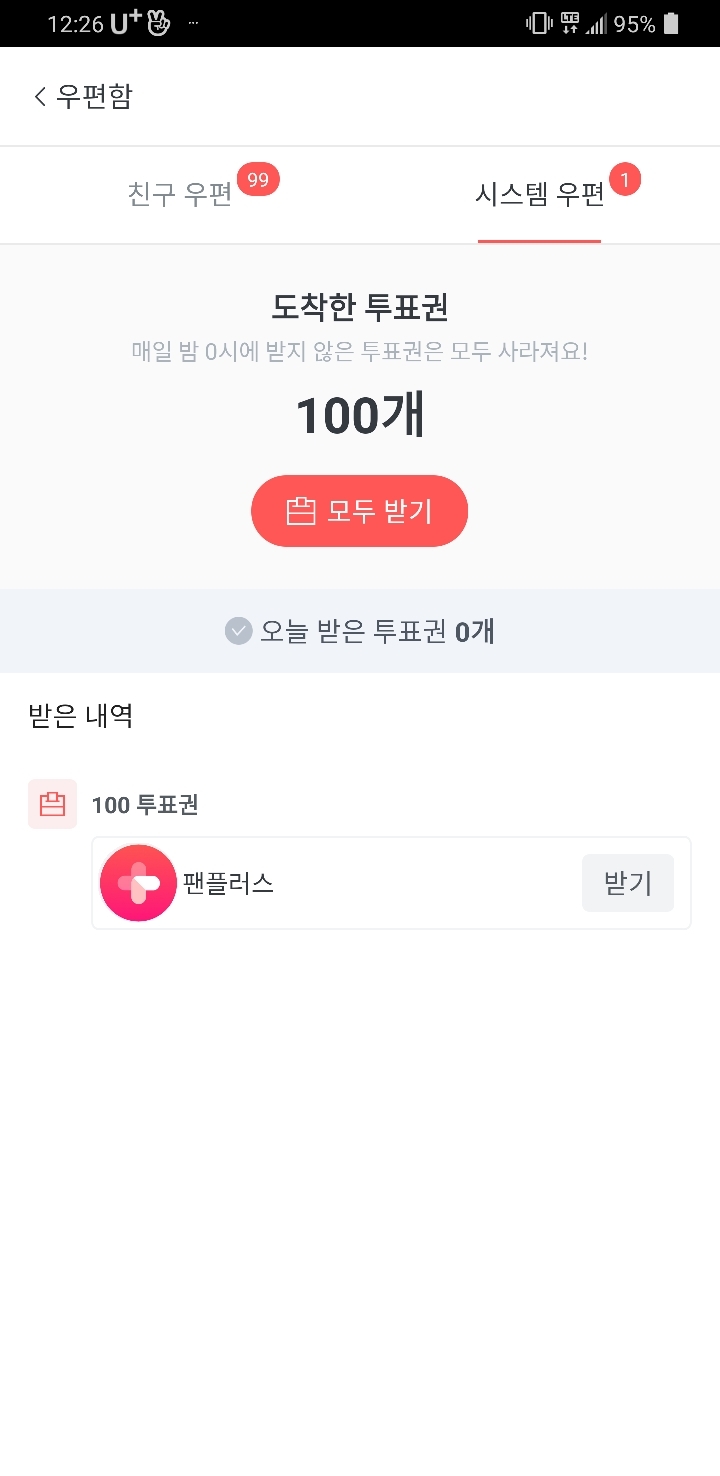Tap the pink ticket icon beside 100 투표권
Image resolution: width=720 pixels, height=1476 pixels.
click(x=52, y=804)
